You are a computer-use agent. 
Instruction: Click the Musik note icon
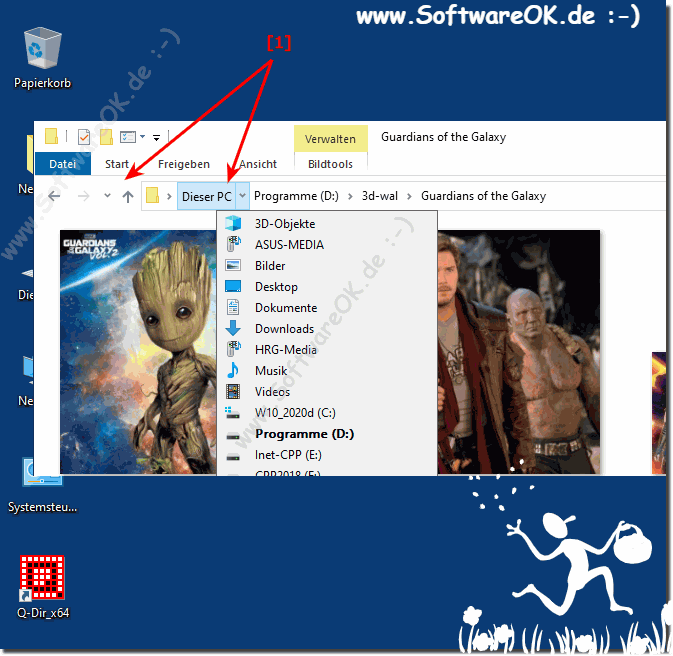[233, 370]
